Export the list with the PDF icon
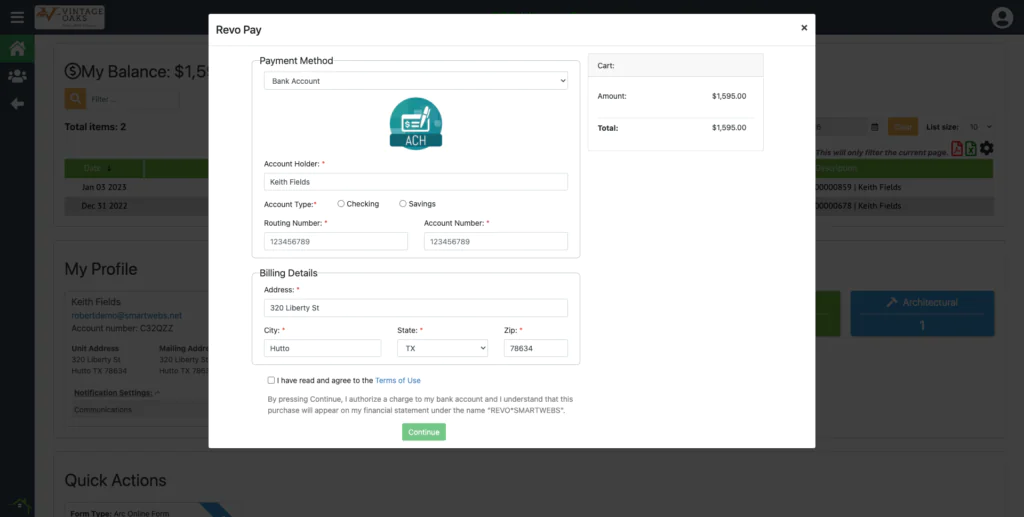1024x517 pixels. pos(957,149)
